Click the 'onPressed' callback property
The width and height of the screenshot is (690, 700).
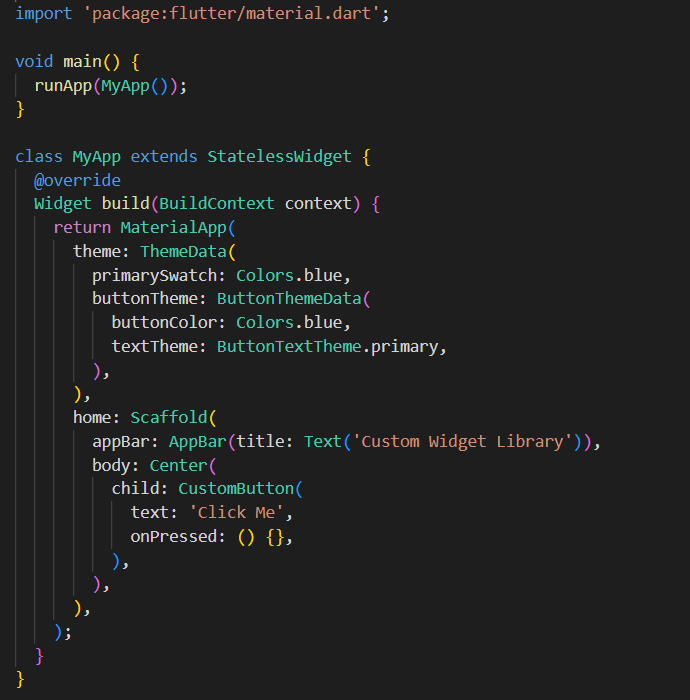174,537
